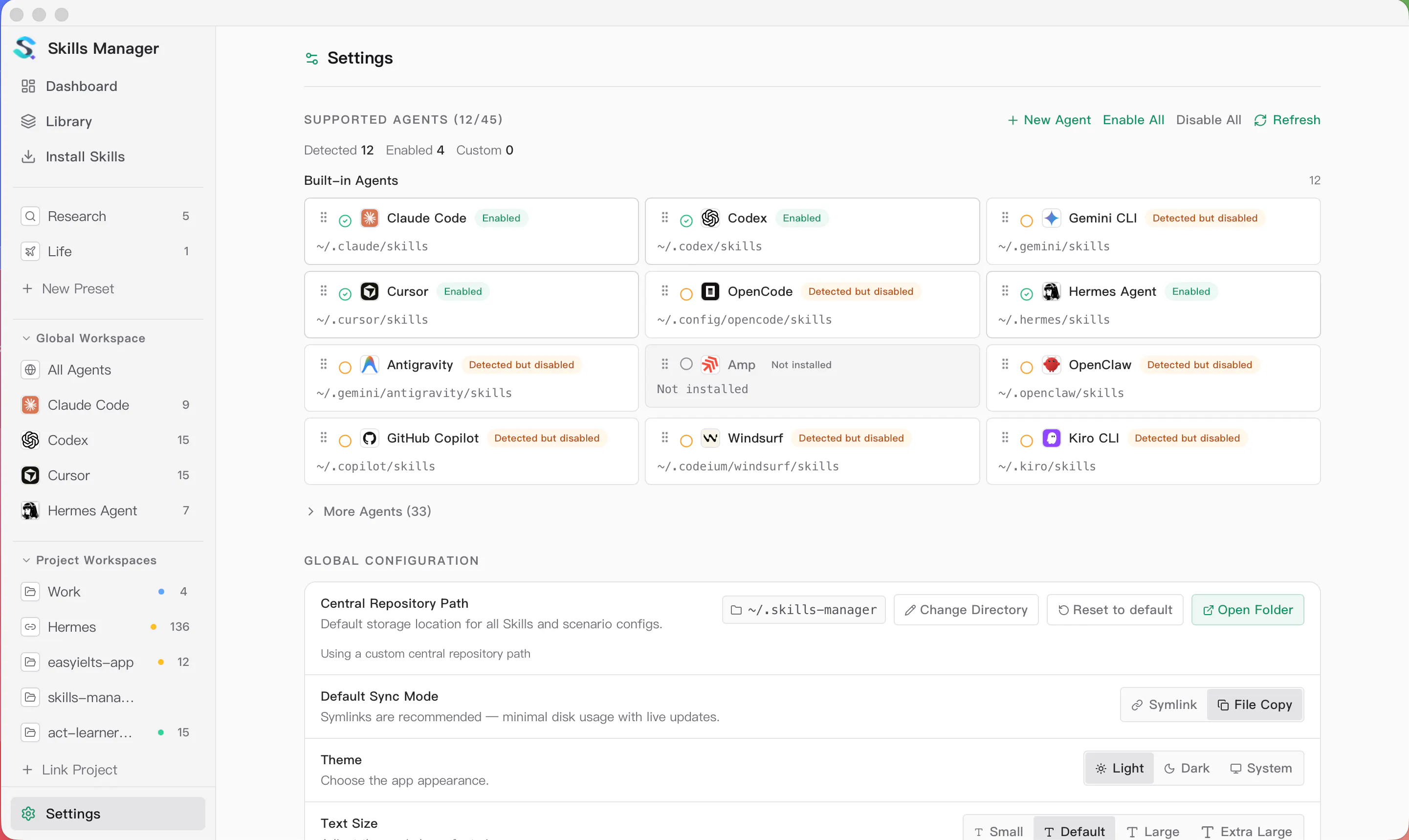The image size is (1409, 840).
Task: Expand the More Agents (33) section
Action: [368, 511]
